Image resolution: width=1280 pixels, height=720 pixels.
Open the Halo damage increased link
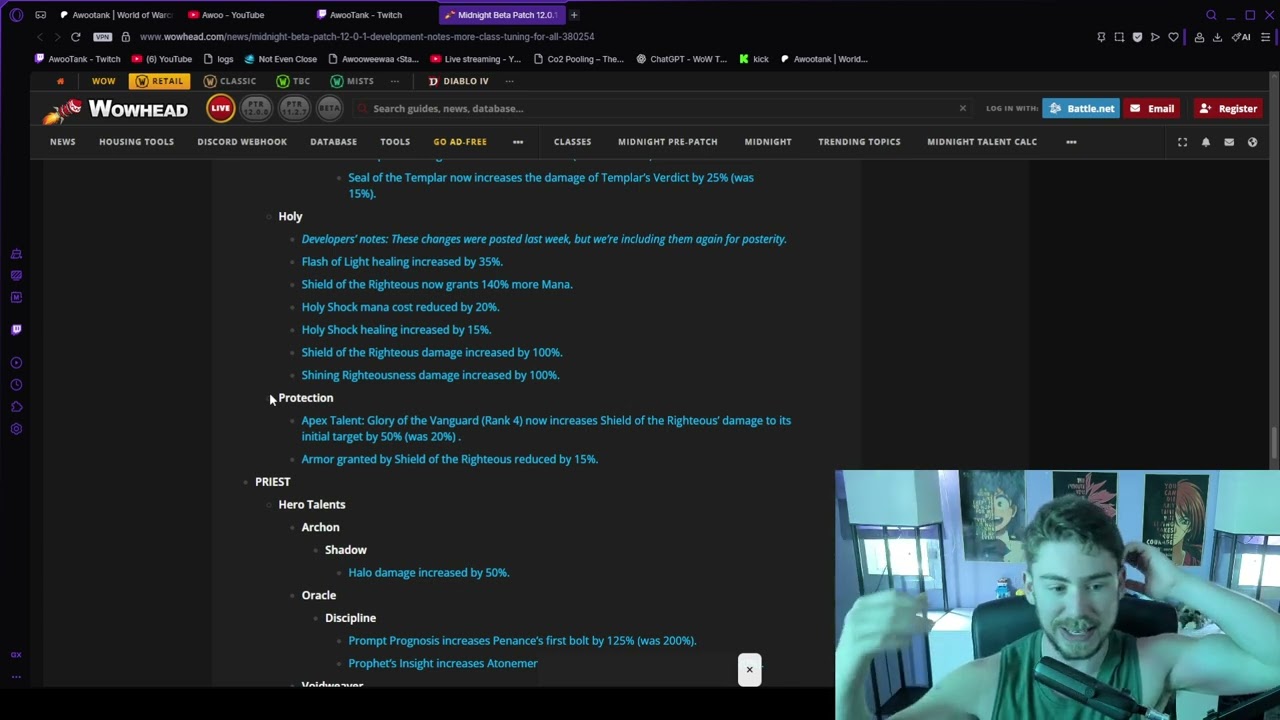(429, 573)
